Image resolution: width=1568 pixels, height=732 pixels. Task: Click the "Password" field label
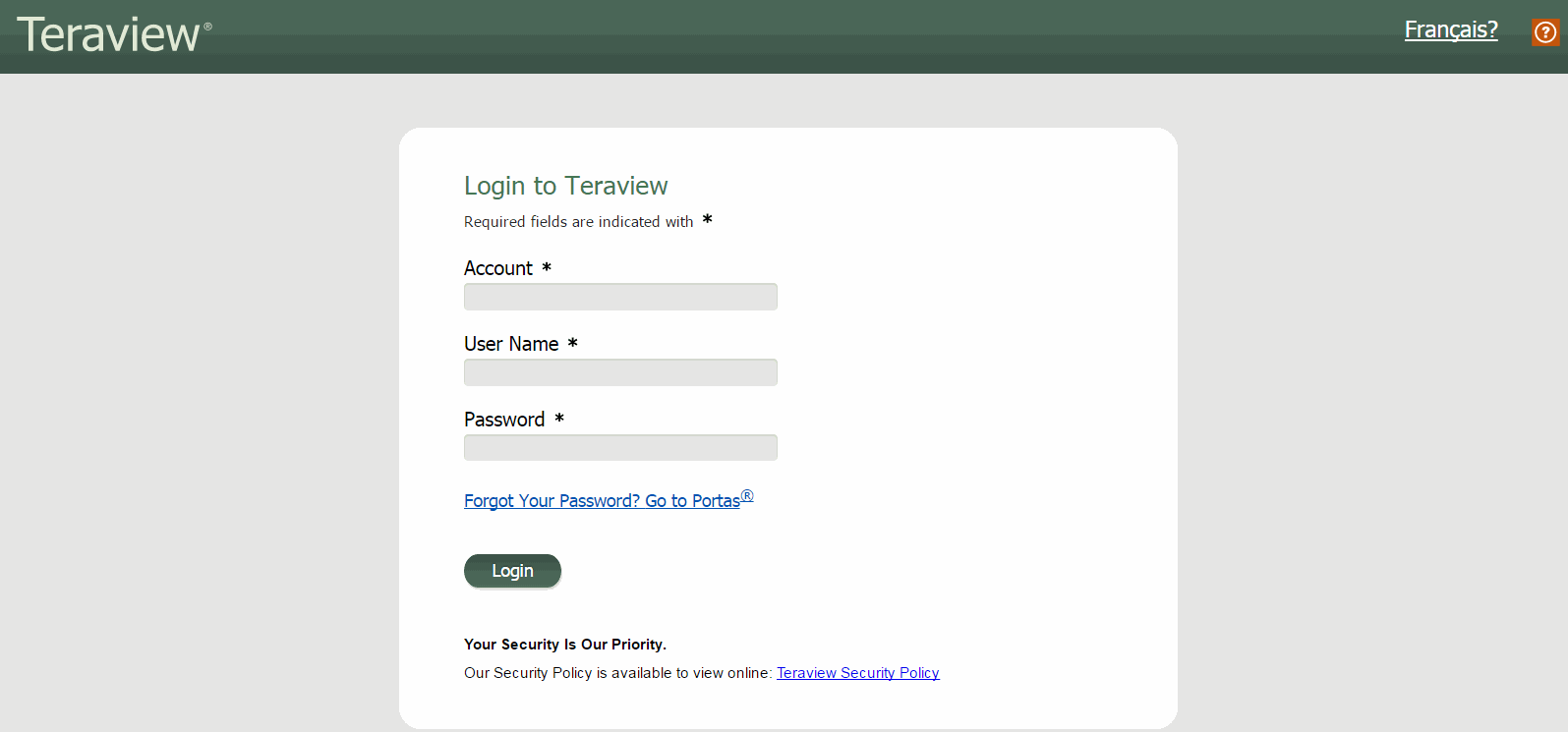point(504,420)
